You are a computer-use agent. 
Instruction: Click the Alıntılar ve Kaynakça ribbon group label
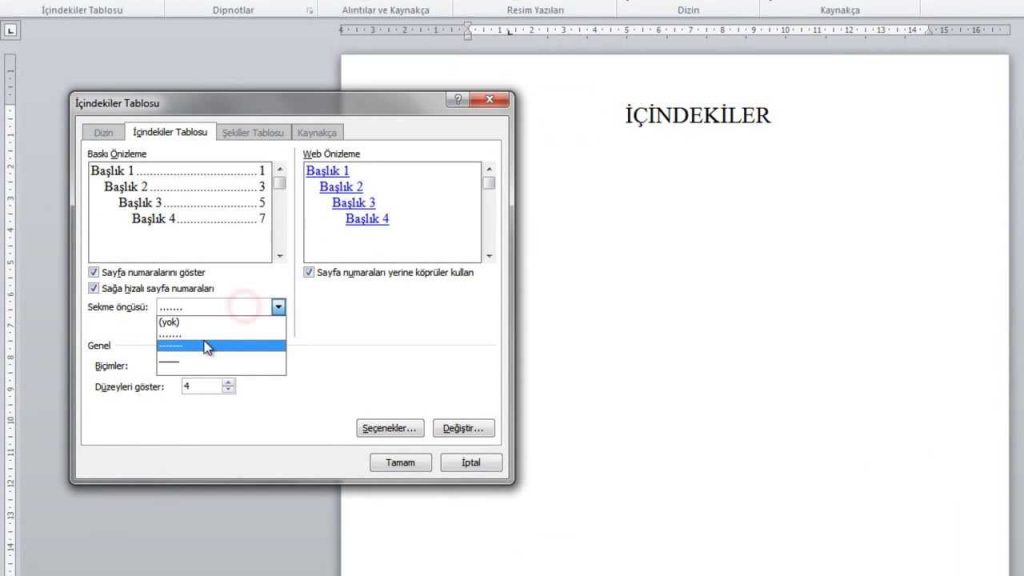[x=385, y=10]
